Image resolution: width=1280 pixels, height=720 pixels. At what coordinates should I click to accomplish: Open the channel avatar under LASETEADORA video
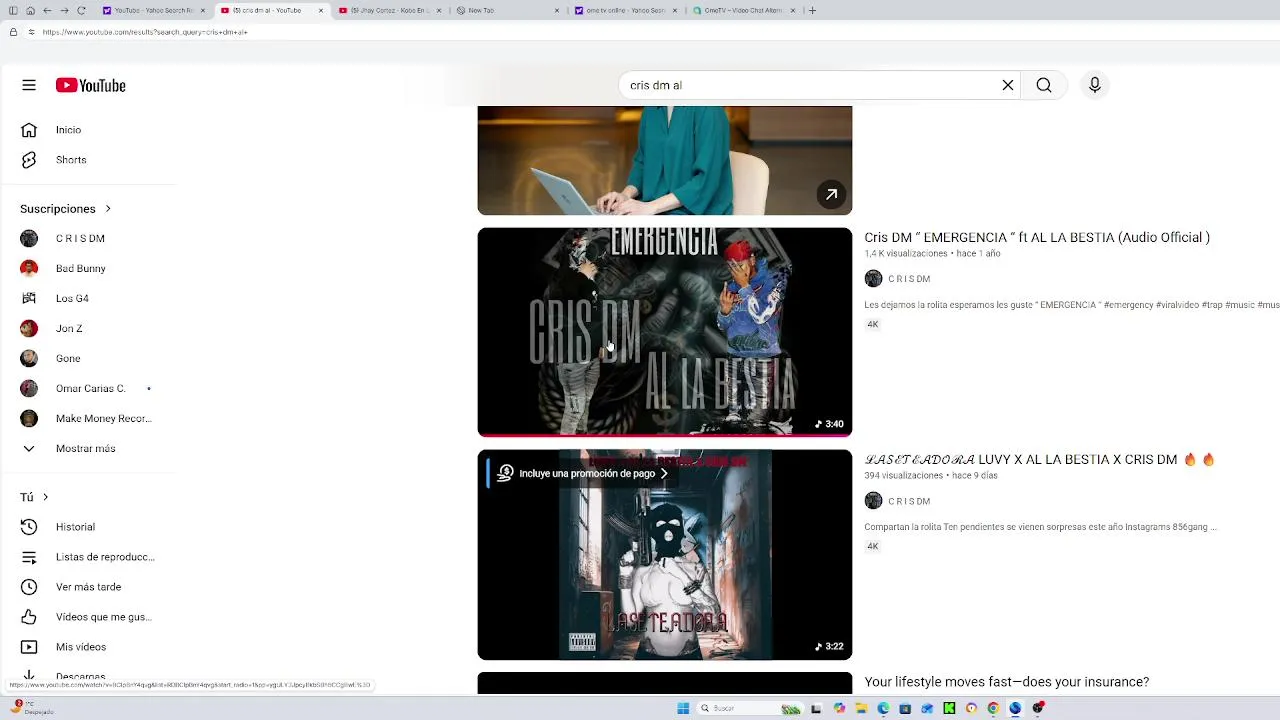click(873, 501)
